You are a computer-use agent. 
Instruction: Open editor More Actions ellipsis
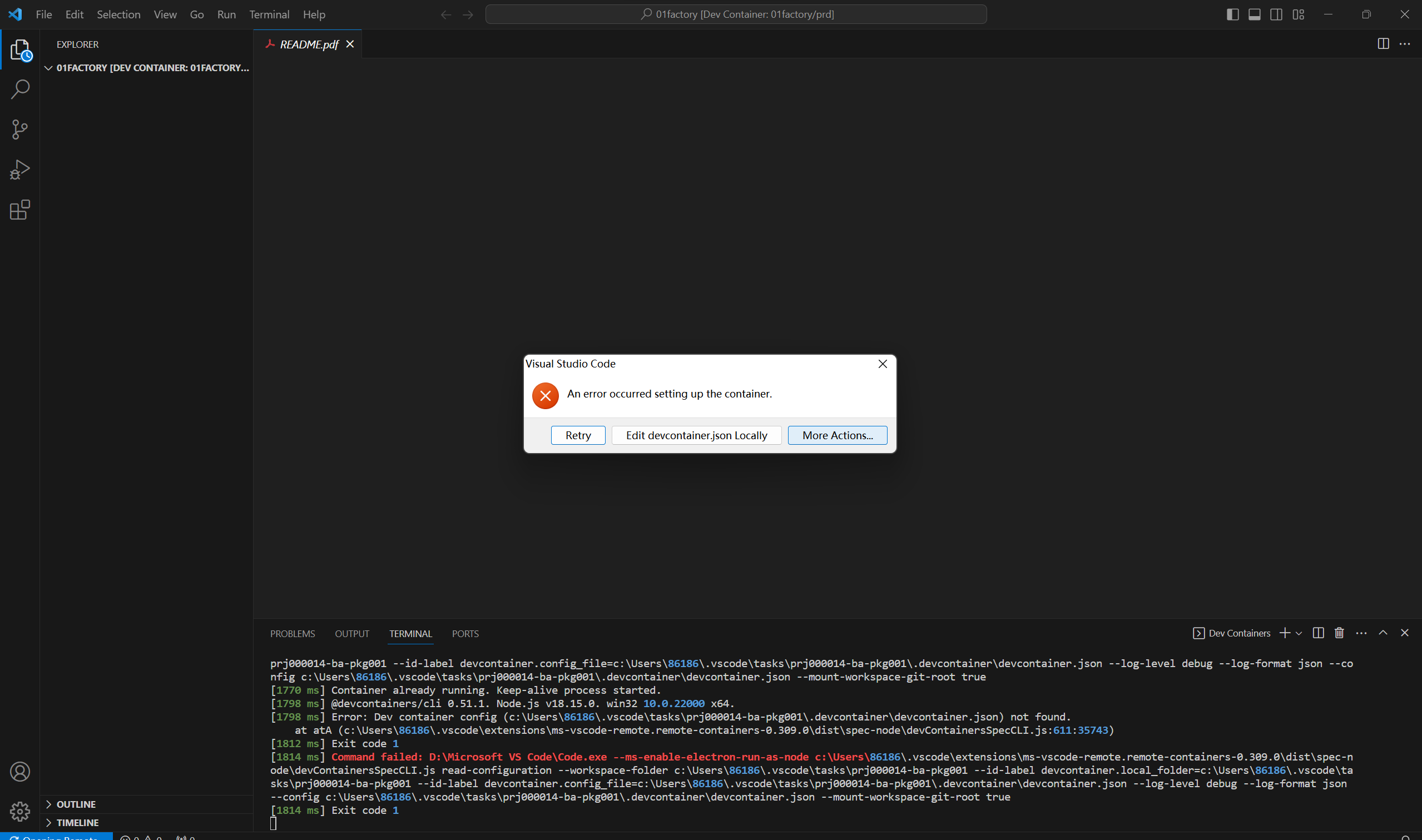coord(1404,43)
